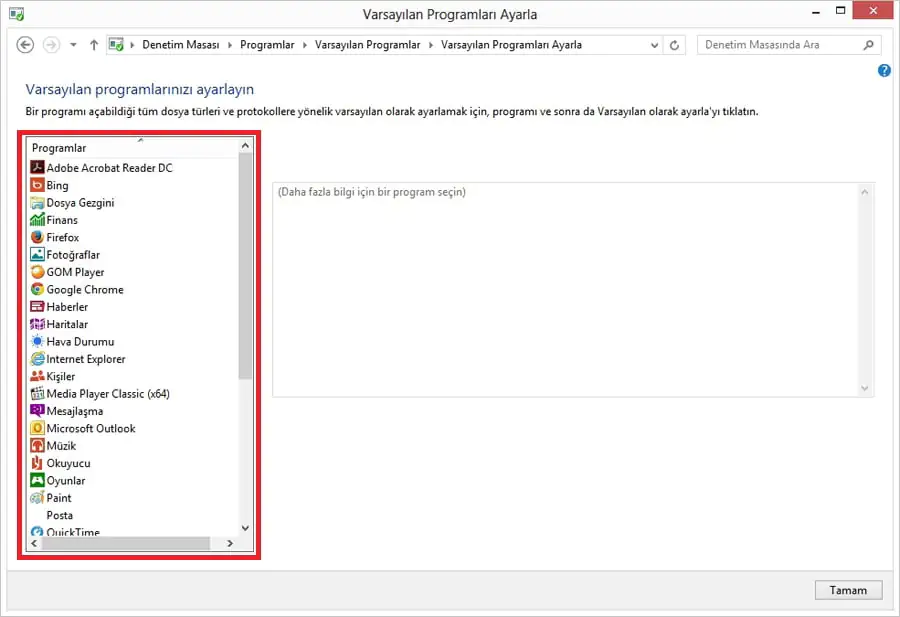Select the Adobe Acrobat Reader DC icon
Viewport: 900px width, 617px height.
pos(37,168)
